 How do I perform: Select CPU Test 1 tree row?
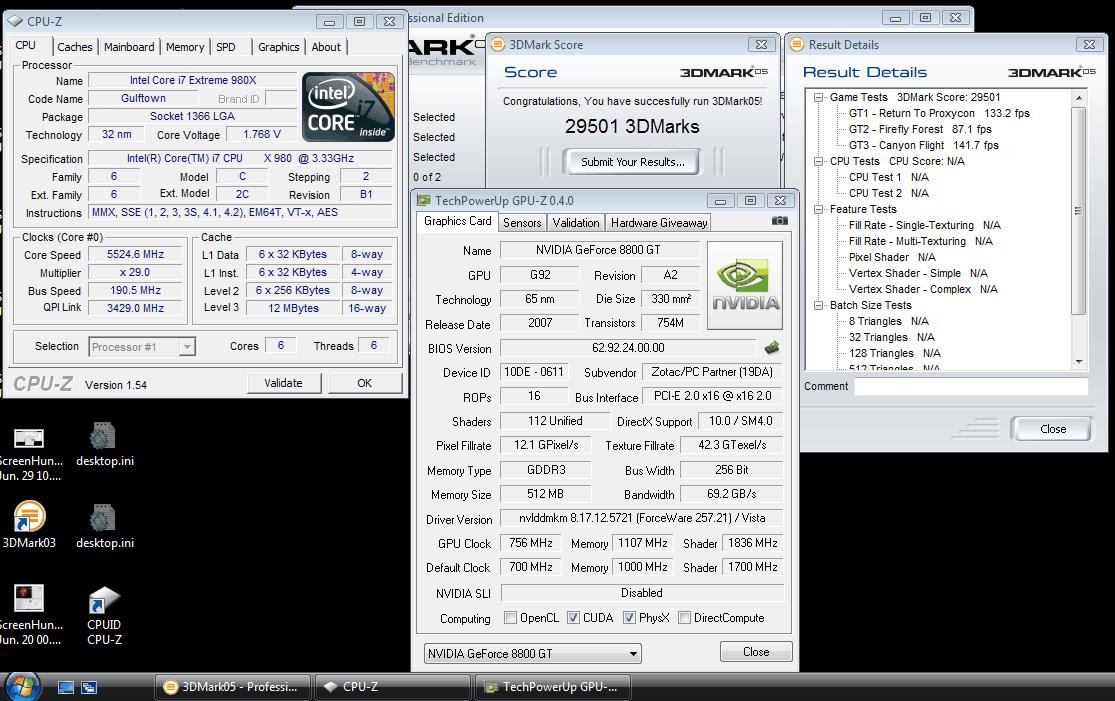coord(888,177)
